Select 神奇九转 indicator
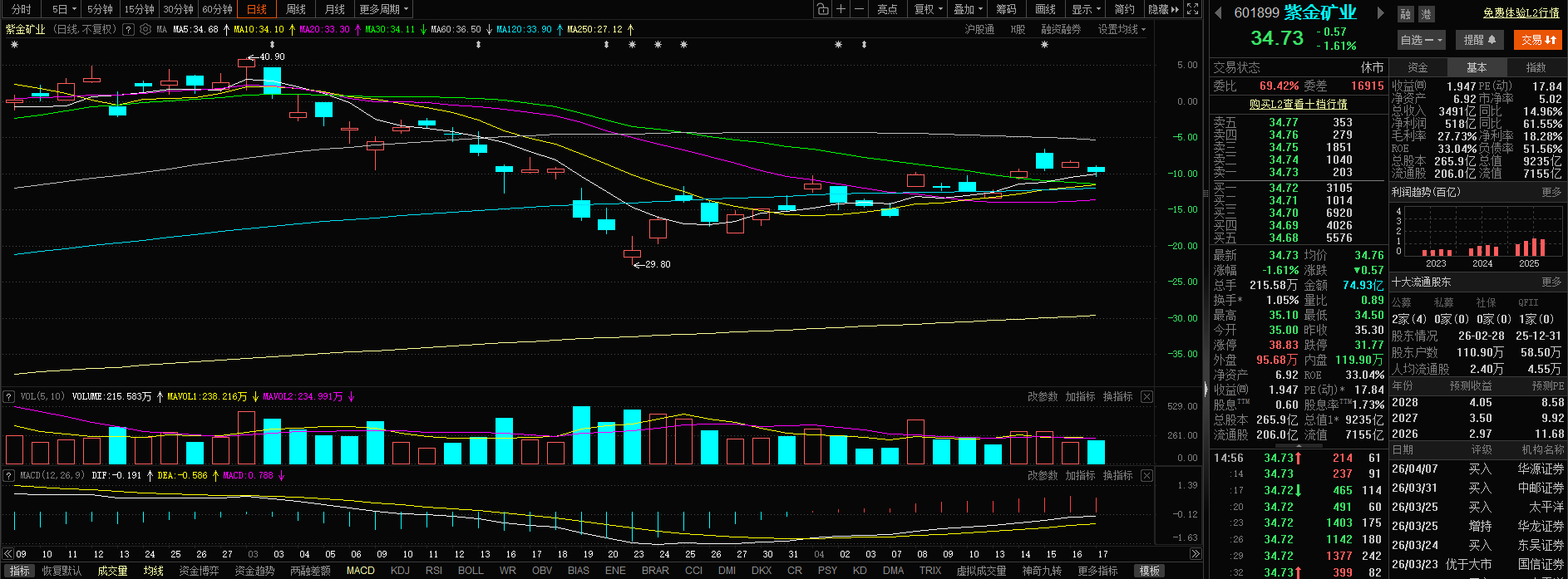1568x579 pixels. point(1042,571)
